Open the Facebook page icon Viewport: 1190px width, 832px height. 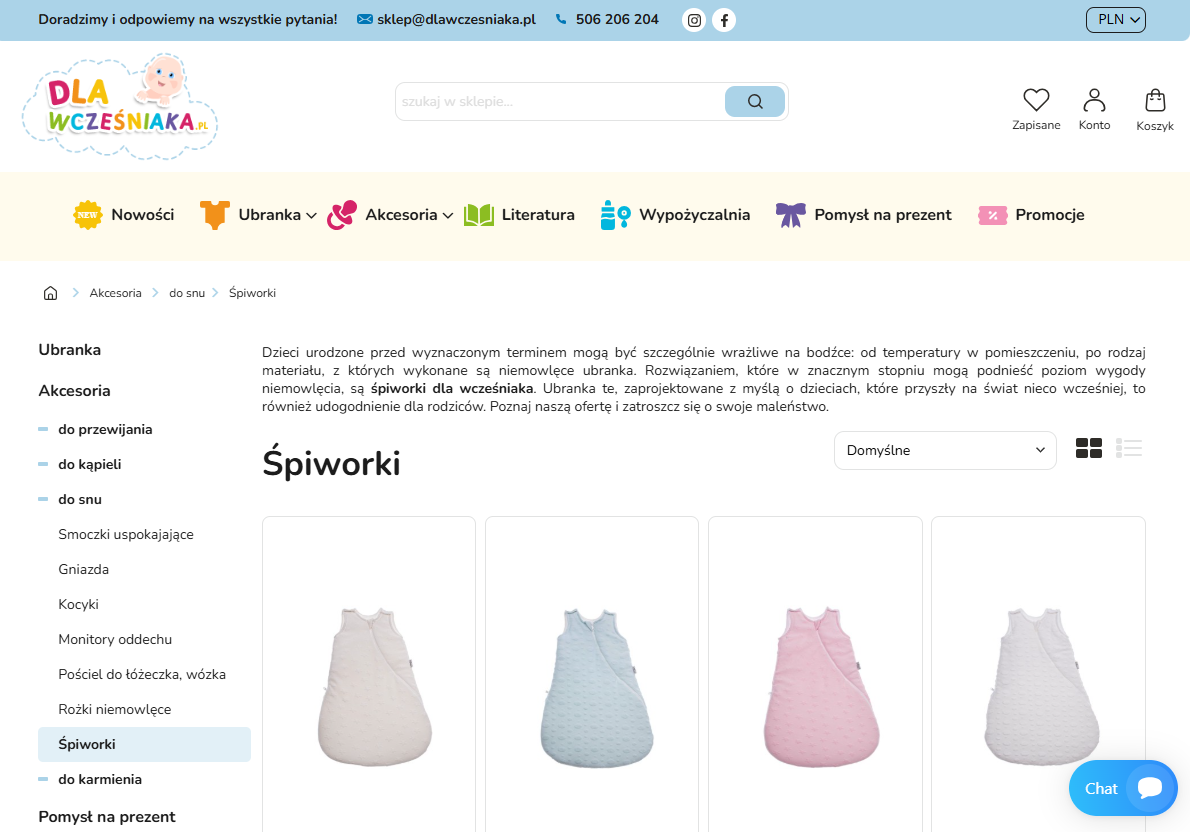coord(724,20)
